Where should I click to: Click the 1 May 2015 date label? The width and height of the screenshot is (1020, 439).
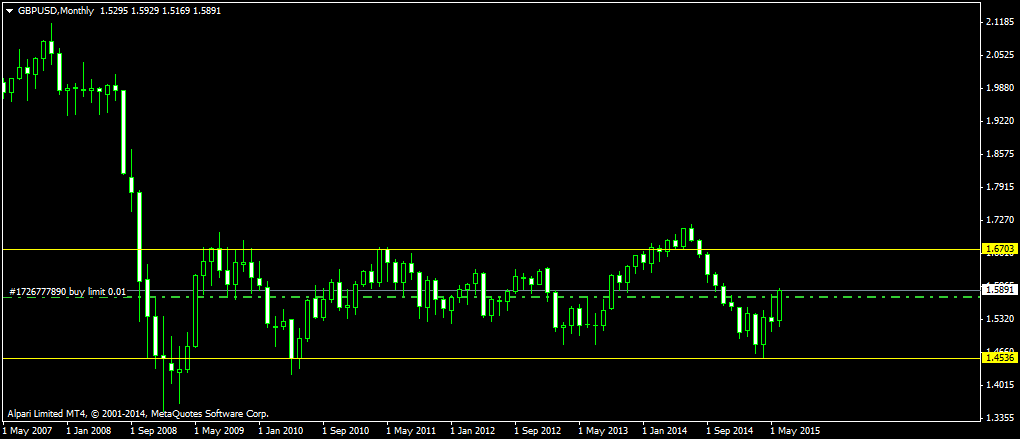tap(795, 431)
